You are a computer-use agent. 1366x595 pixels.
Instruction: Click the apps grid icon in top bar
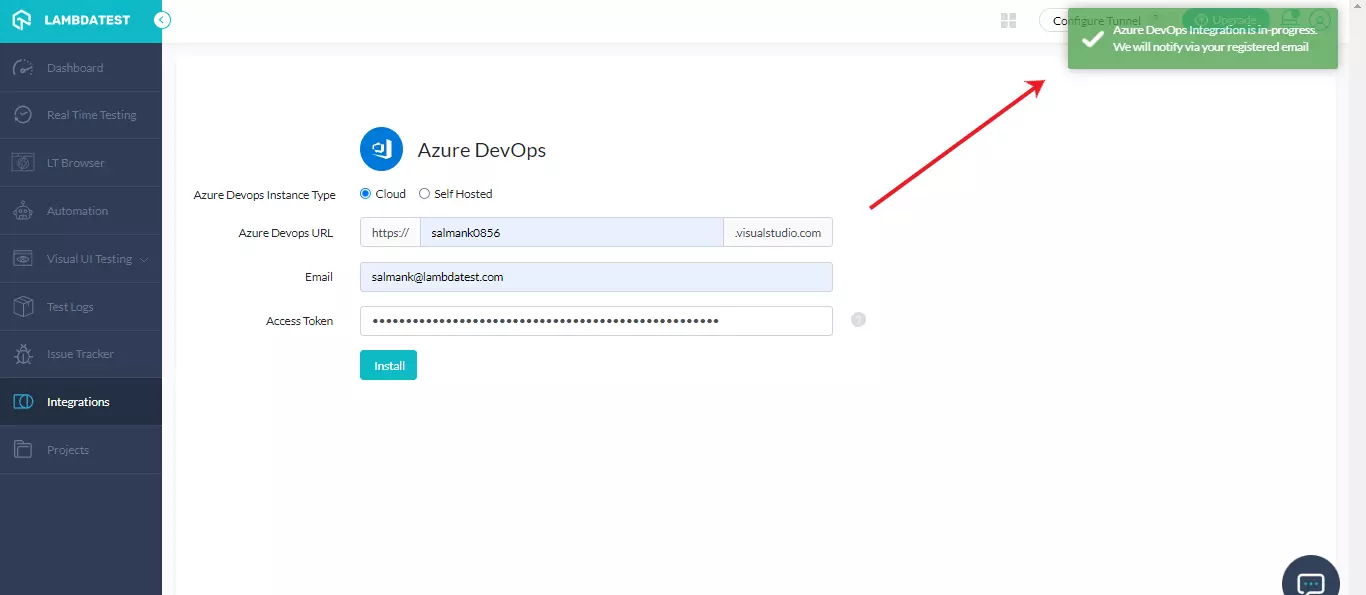coord(1008,19)
